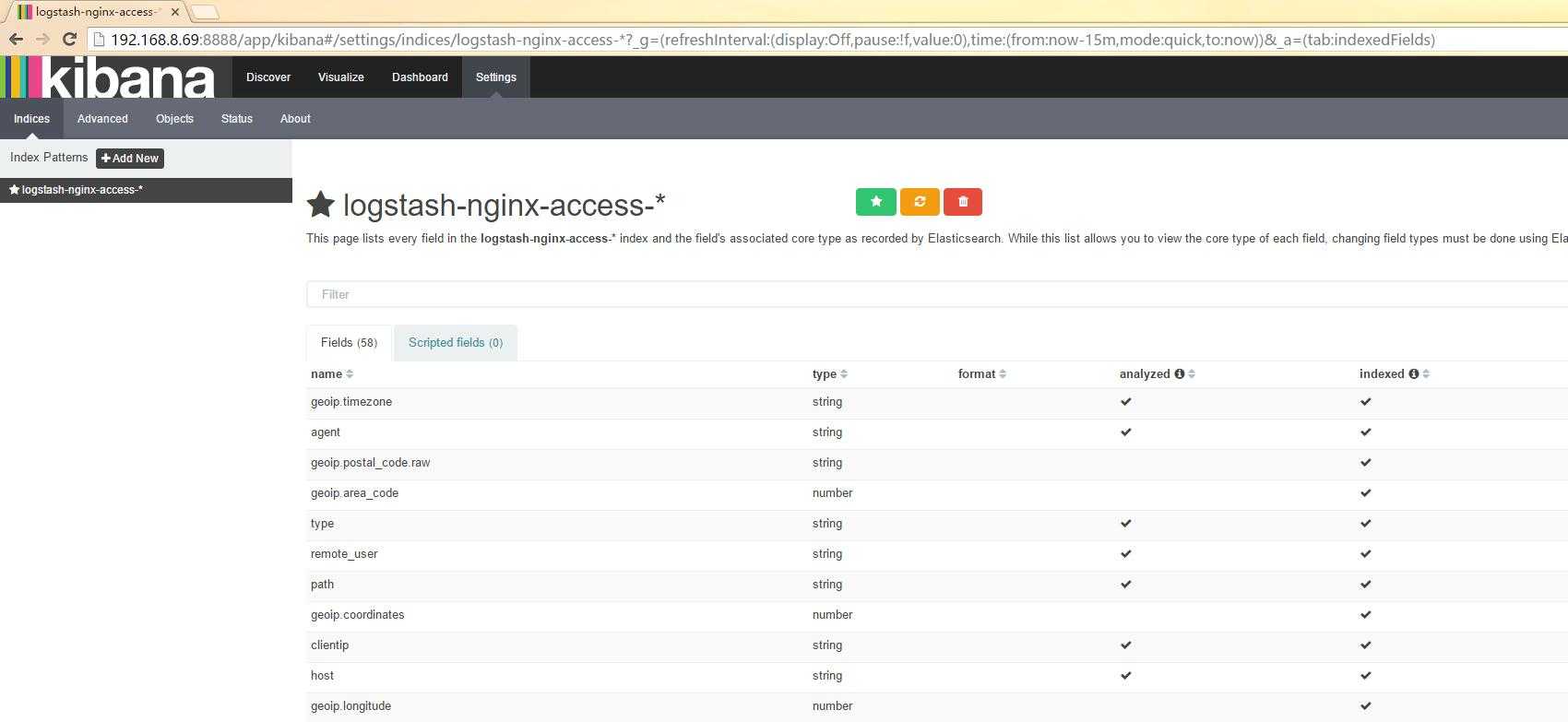Click the analyzed checkmark for clientip

[1125, 645]
